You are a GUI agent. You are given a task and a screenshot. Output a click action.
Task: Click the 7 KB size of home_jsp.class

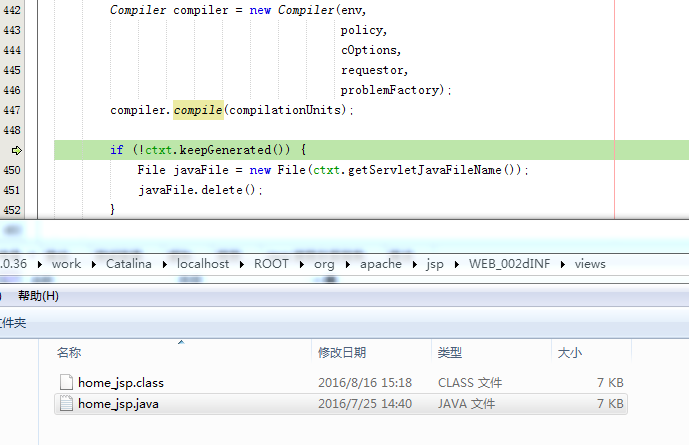[x=610, y=383]
